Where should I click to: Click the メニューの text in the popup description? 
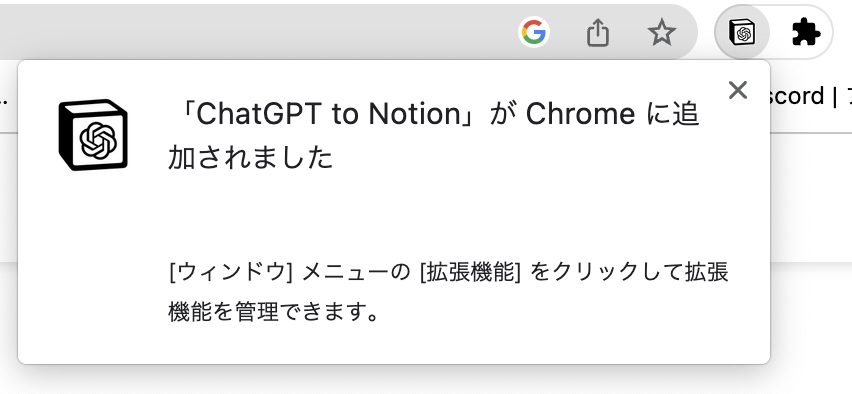[x=356, y=272]
